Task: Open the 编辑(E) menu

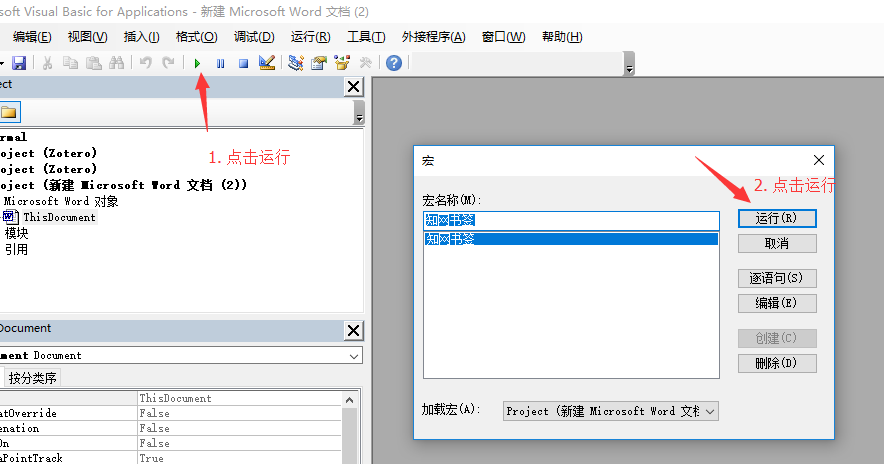Action: point(32,37)
